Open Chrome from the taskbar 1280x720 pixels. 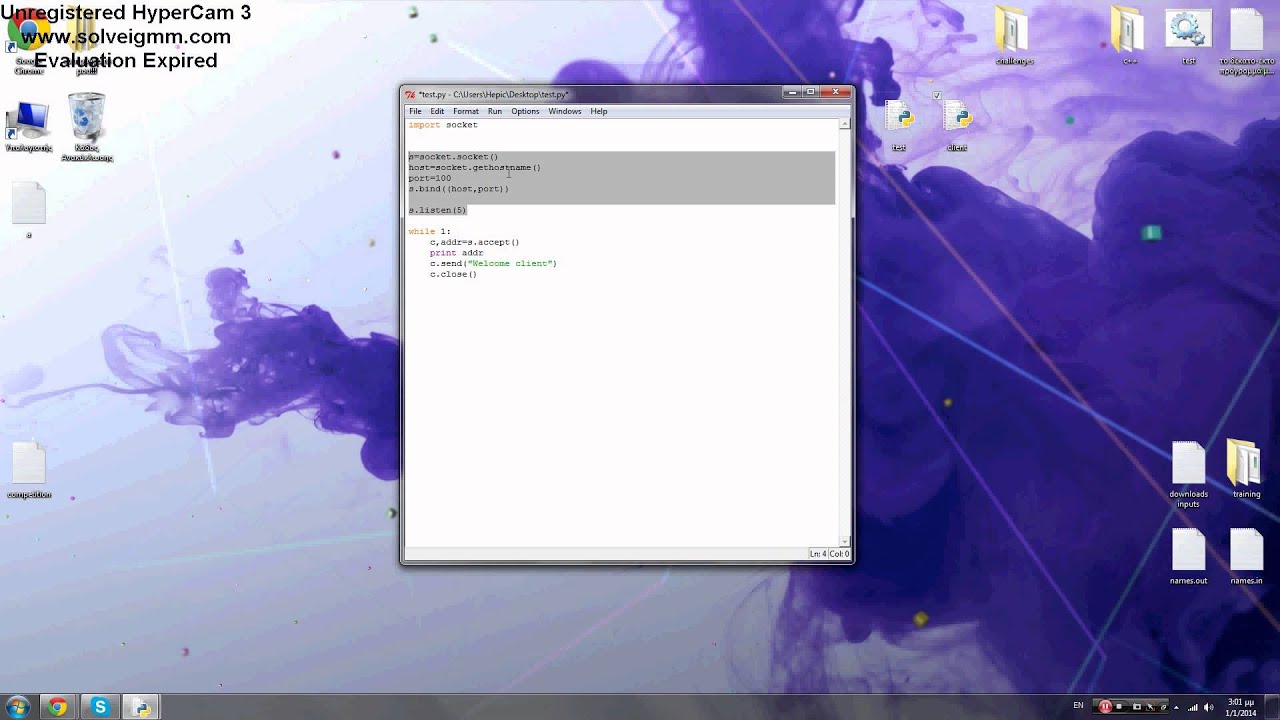(57, 707)
